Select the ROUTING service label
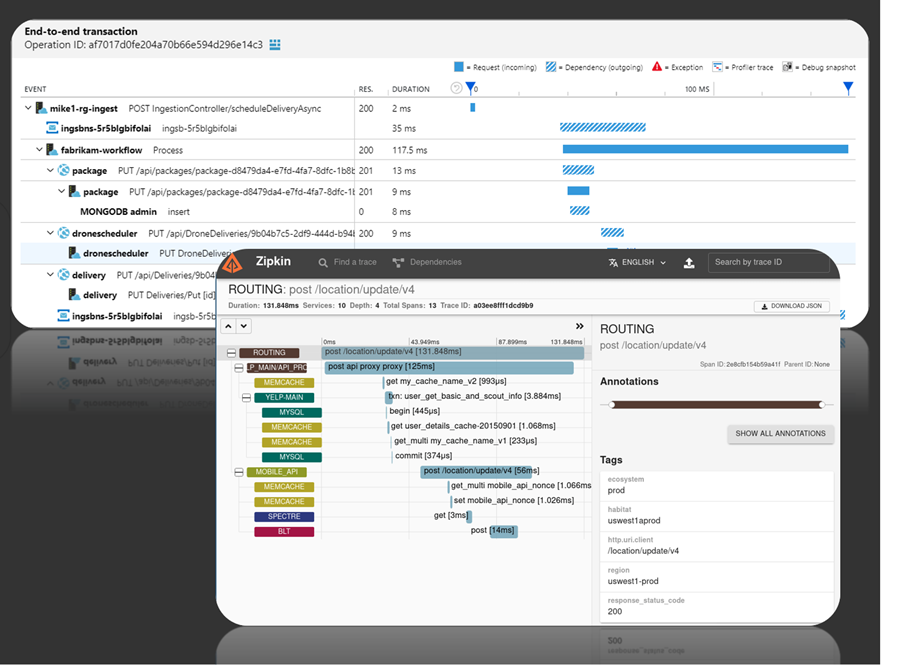 tap(269, 353)
